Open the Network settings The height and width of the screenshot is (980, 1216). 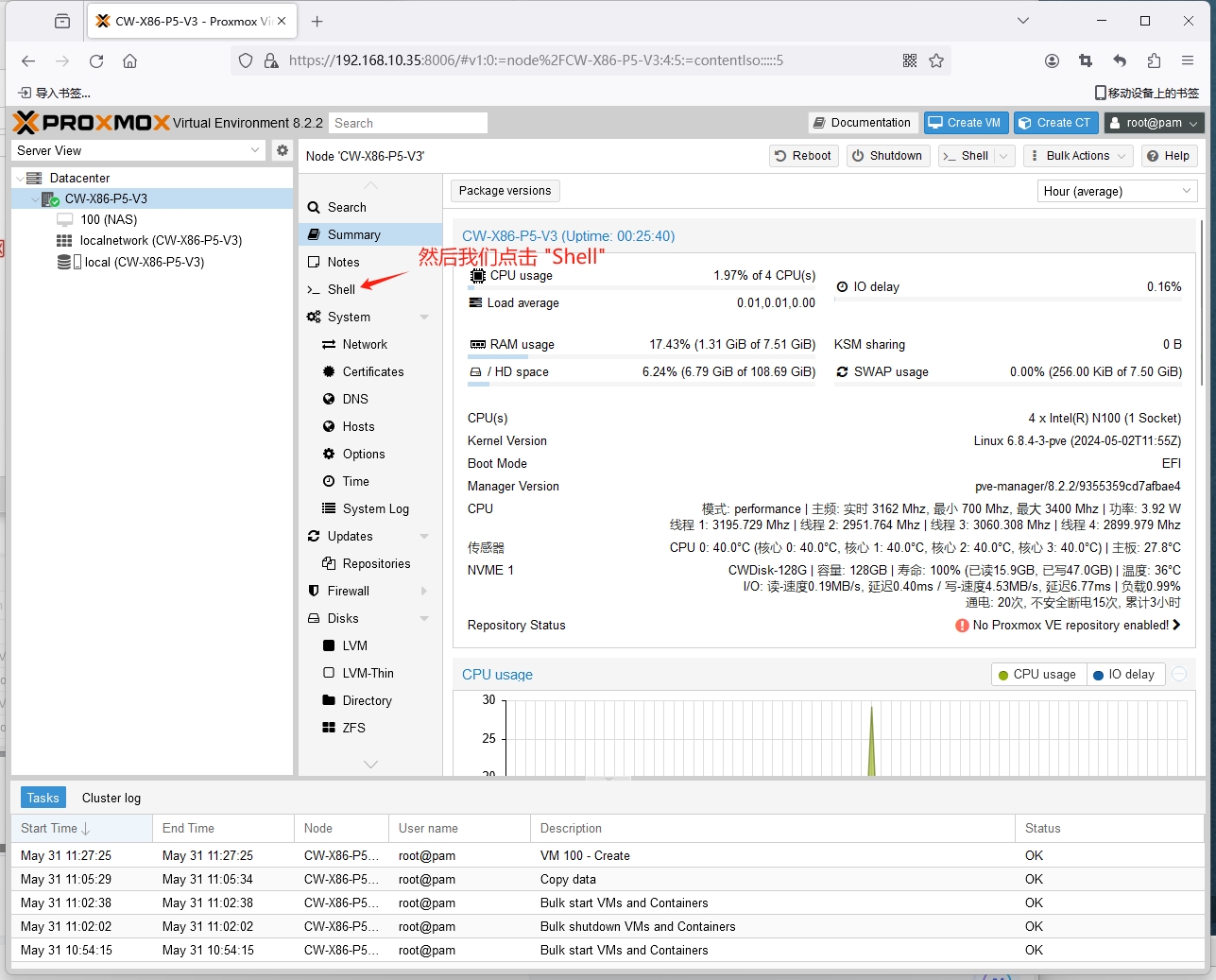(365, 344)
